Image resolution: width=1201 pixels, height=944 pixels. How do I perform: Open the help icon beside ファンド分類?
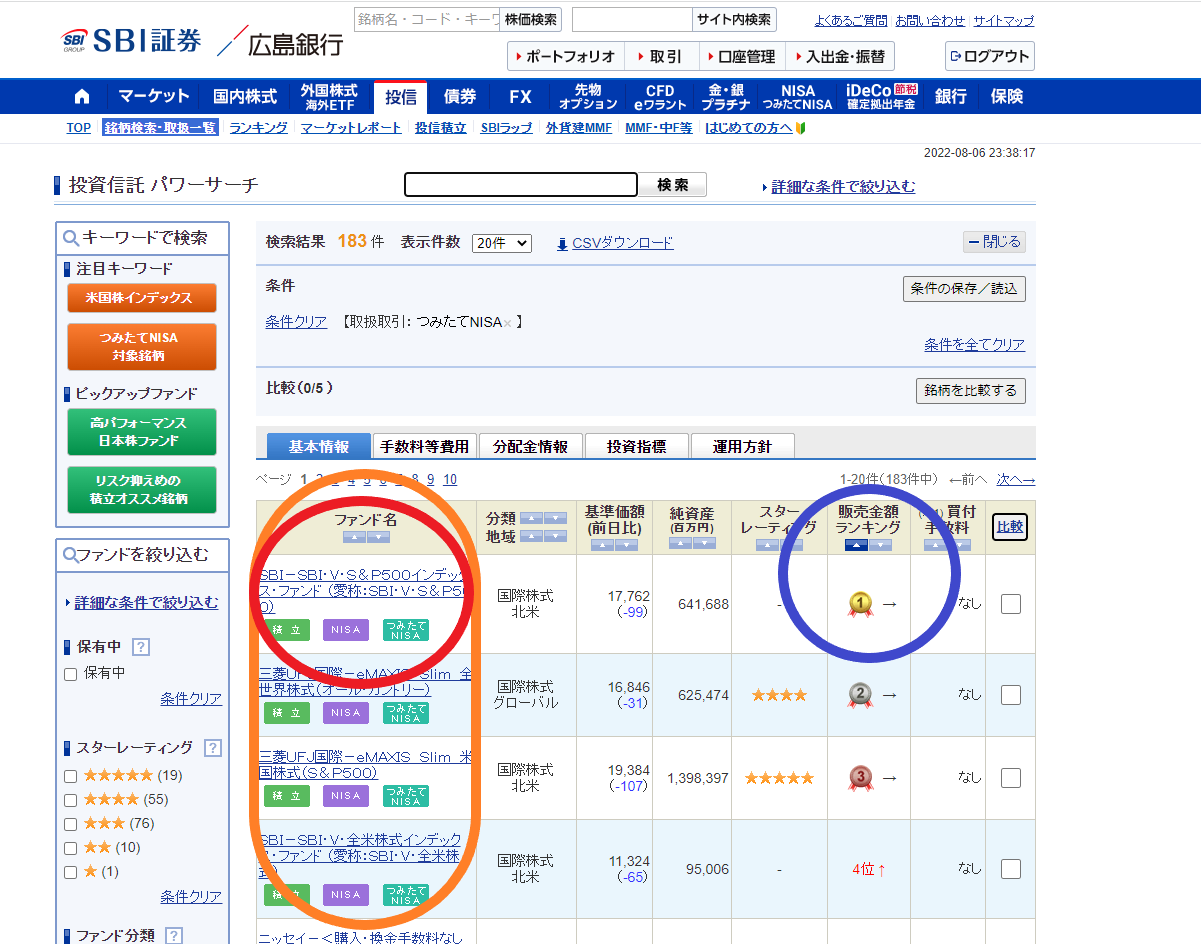point(173,936)
